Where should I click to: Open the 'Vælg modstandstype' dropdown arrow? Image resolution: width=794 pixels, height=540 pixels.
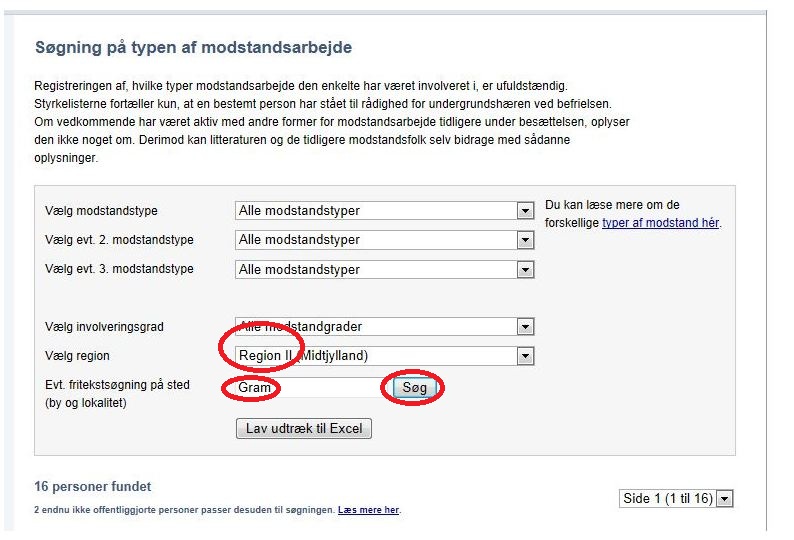click(x=525, y=210)
